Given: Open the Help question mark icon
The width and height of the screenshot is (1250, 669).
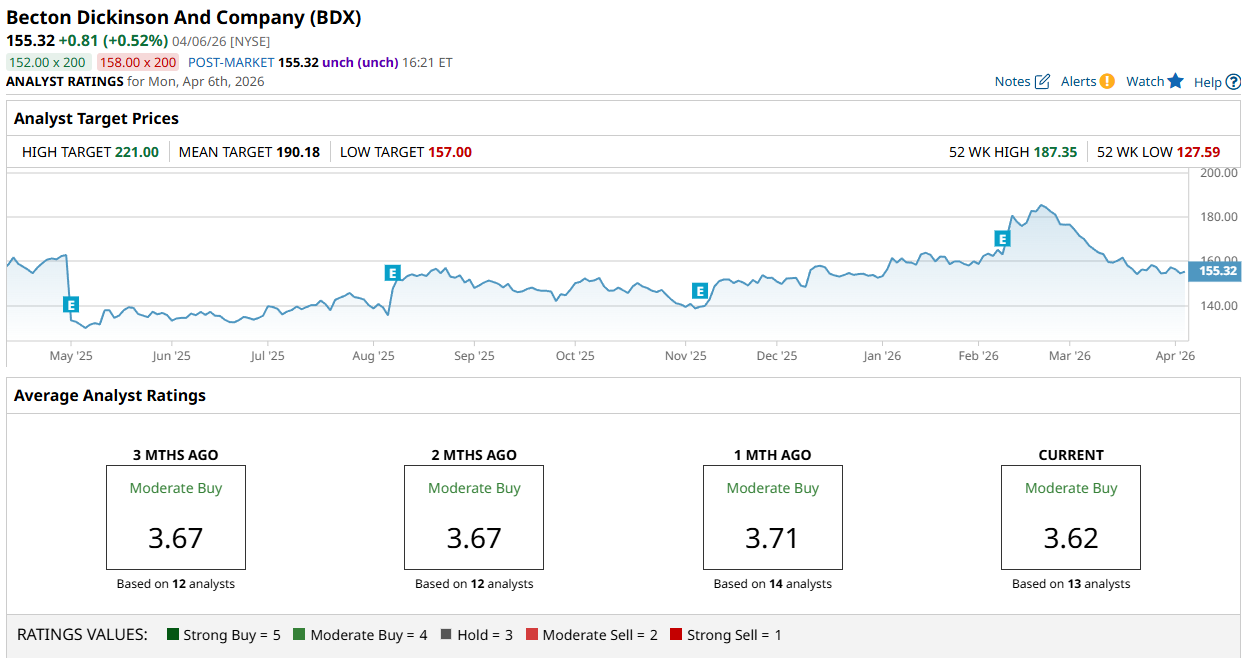Looking at the screenshot, I should (1233, 82).
